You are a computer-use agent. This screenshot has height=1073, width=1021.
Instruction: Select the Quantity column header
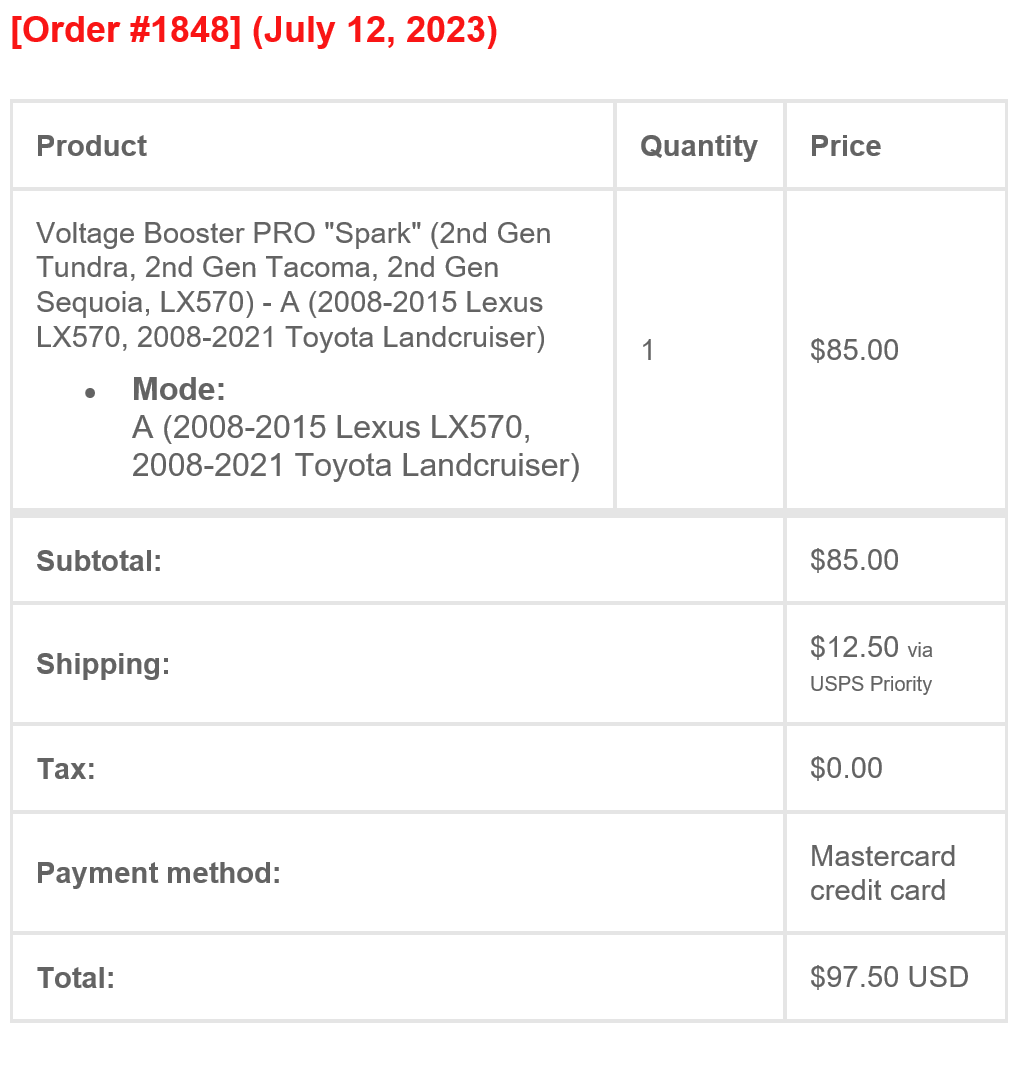[x=699, y=146]
